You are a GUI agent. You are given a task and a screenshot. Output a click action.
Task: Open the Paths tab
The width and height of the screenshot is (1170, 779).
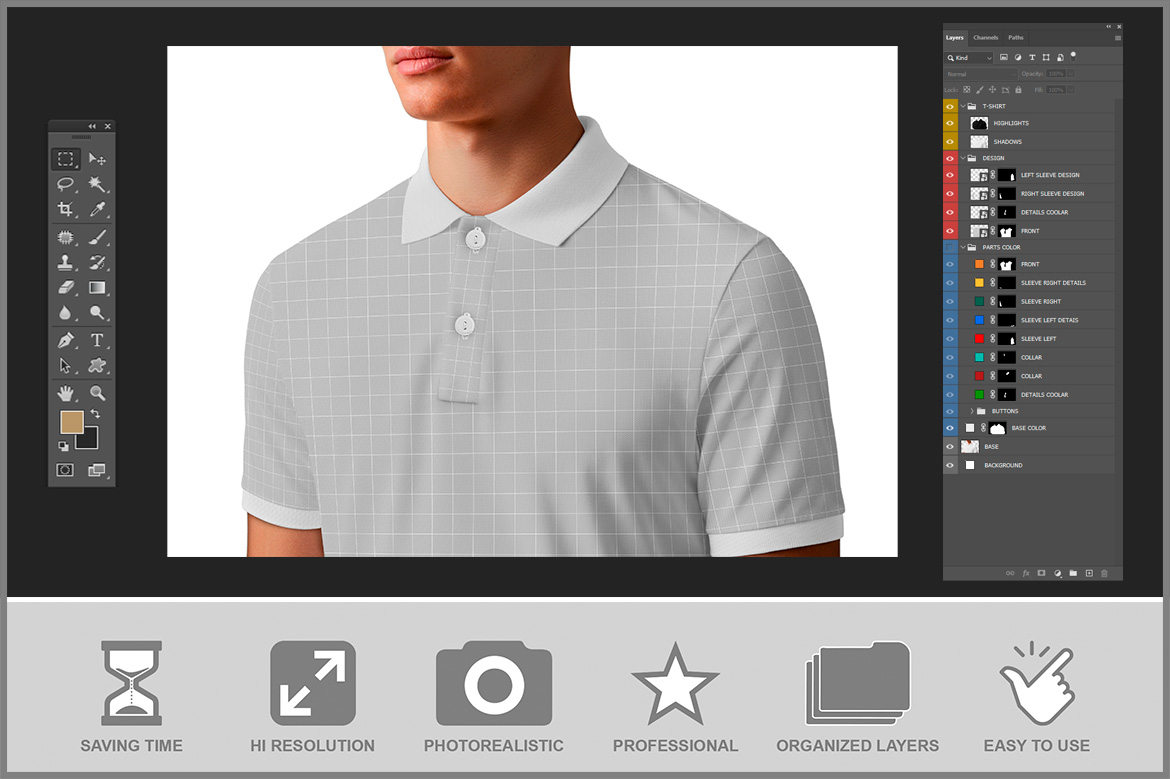[1015, 38]
